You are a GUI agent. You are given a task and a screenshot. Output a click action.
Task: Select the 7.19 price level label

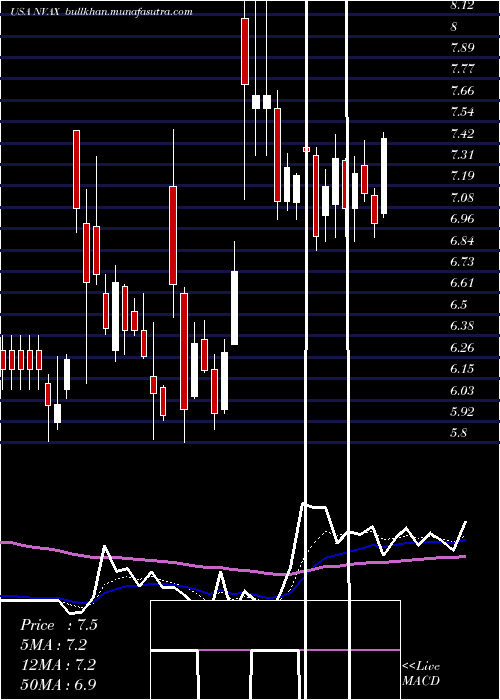462,176
